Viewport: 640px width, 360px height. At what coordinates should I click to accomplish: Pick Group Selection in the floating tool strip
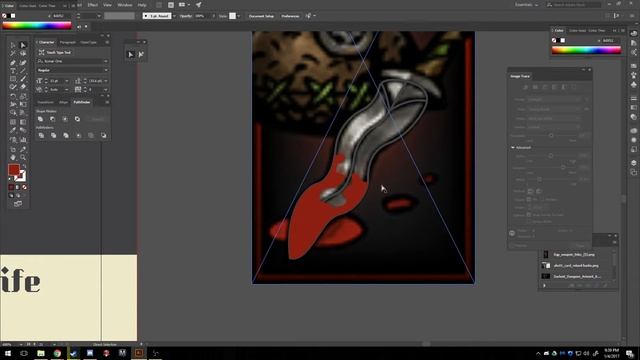pyautogui.click(x=141, y=54)
